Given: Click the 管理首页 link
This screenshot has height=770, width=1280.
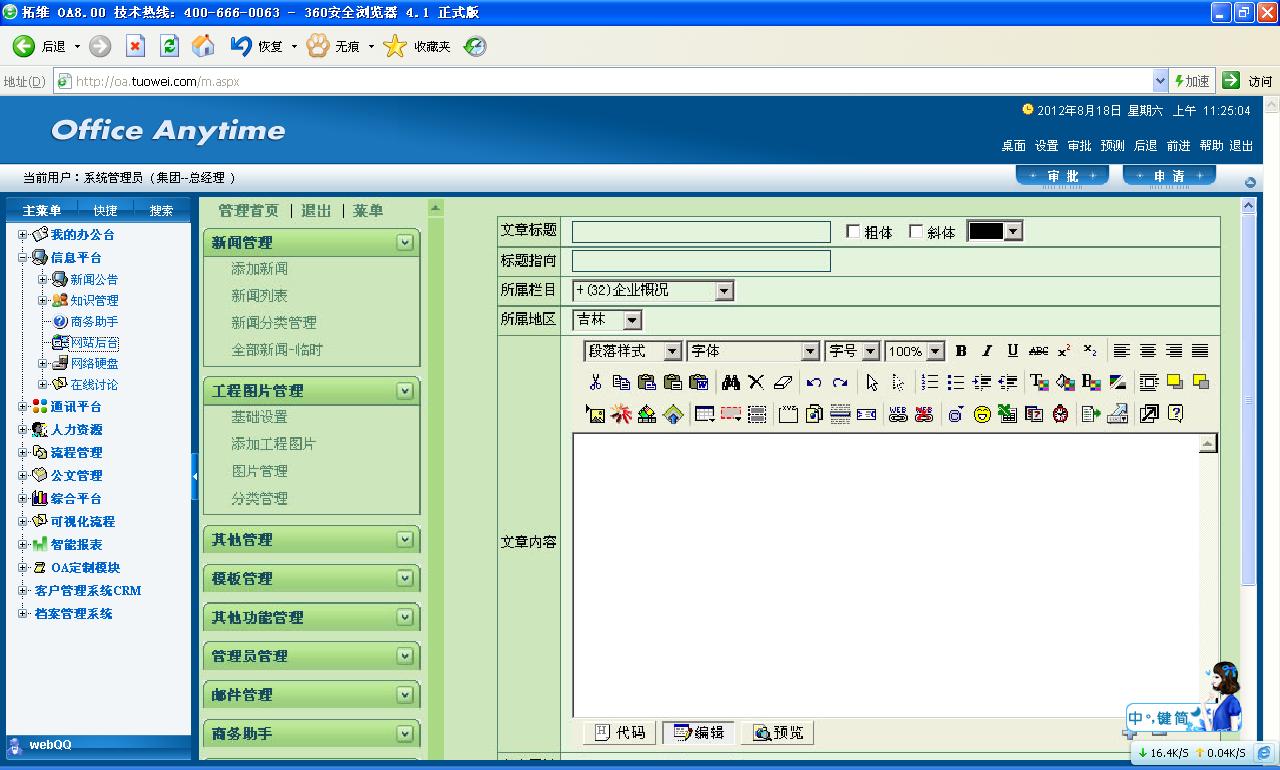Looking at the screenshot, I should click(x=248, y=210).
